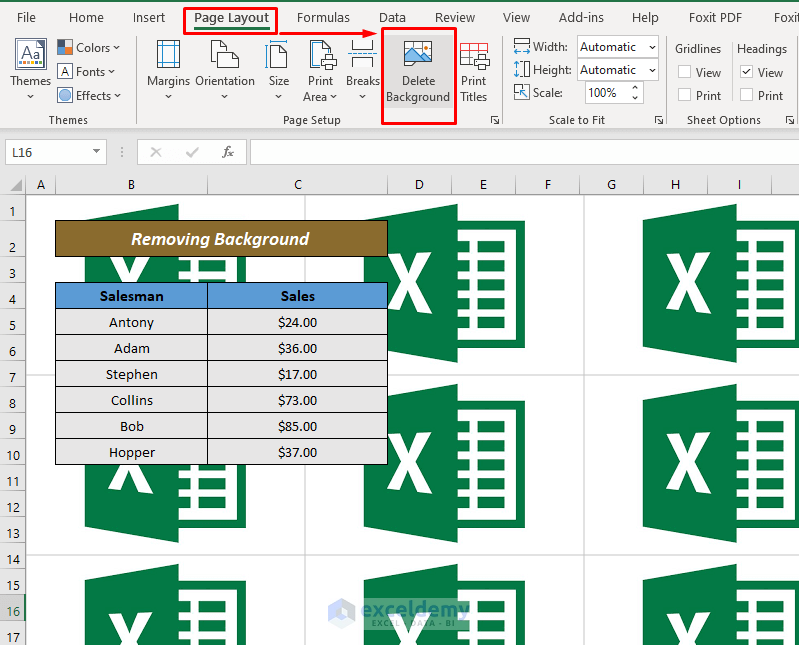The width and height of the screenshot is (799, 645).
Task: Open Print Area options
Action: click(321, 70)
